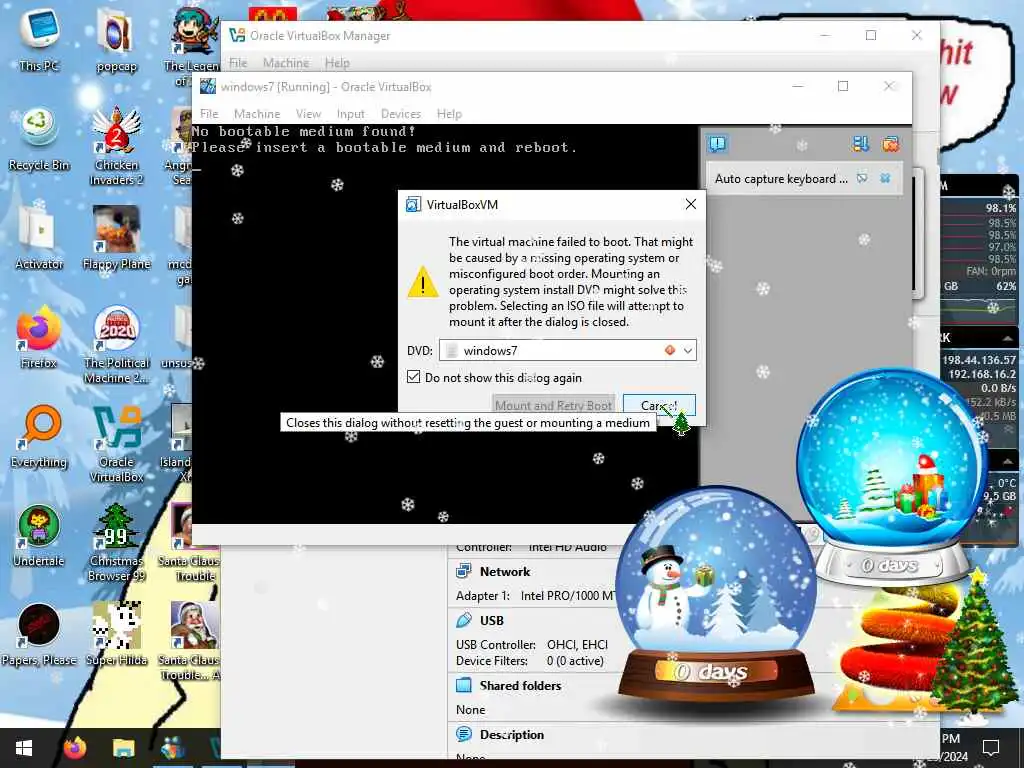The height and width of the screenshot is (768, 1024).
Task: Click the Cancel button in the dialog
Action: click(659, 405)
